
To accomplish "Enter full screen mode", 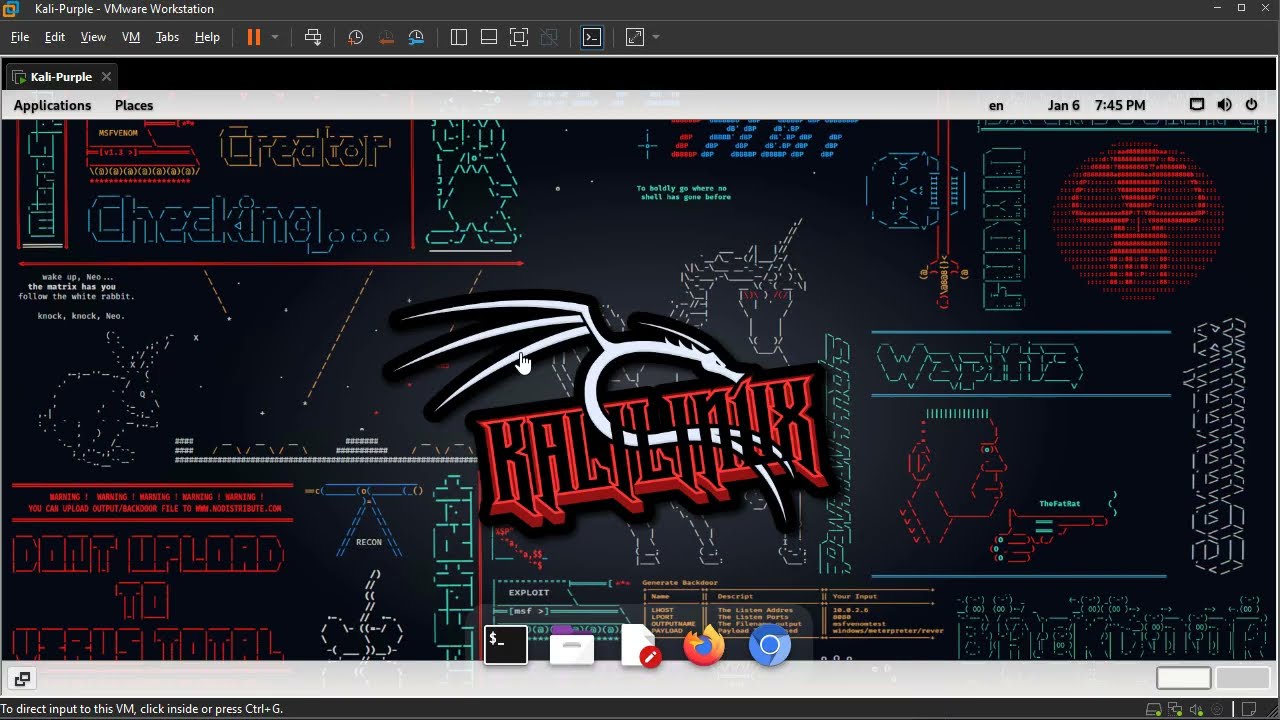I will point(519,37).
